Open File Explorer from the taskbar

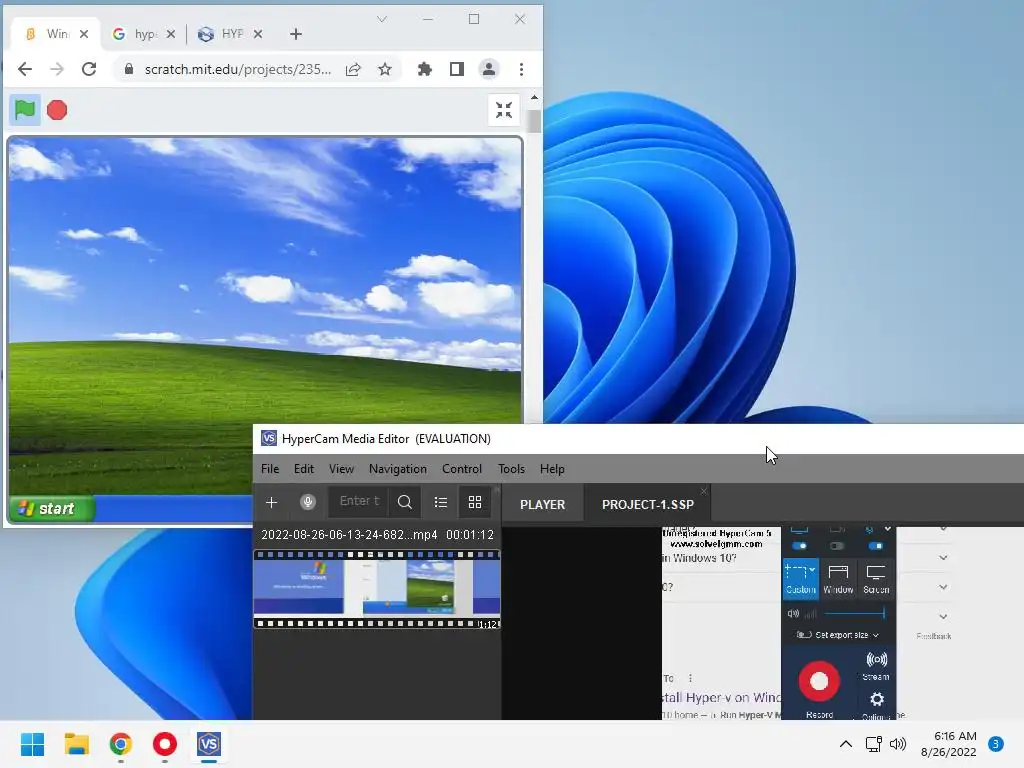click(x=76, y=744)
